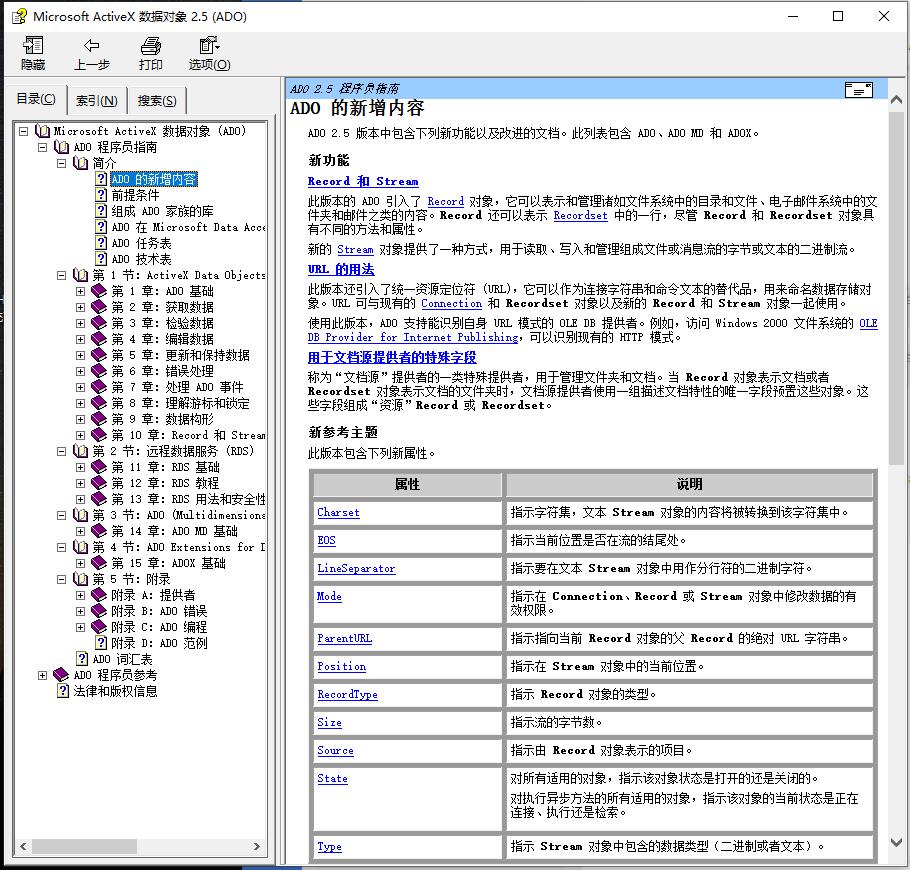Screen dimensions: 910x870
Task: Click the topic icon beside ADO 任务表
Action: (x=102, y=243)
